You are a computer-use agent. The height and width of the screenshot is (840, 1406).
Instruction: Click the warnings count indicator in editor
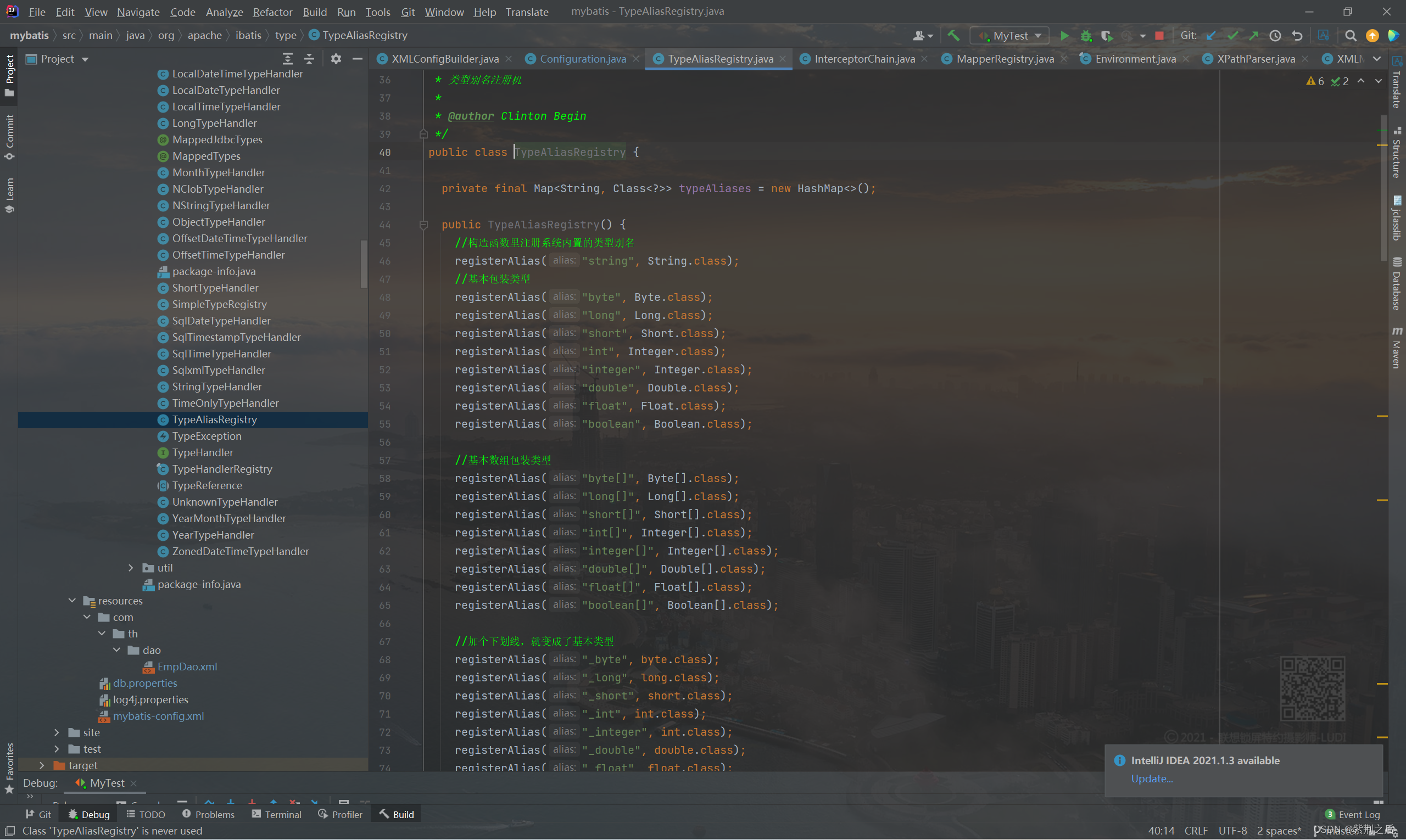coord(1315,81)
